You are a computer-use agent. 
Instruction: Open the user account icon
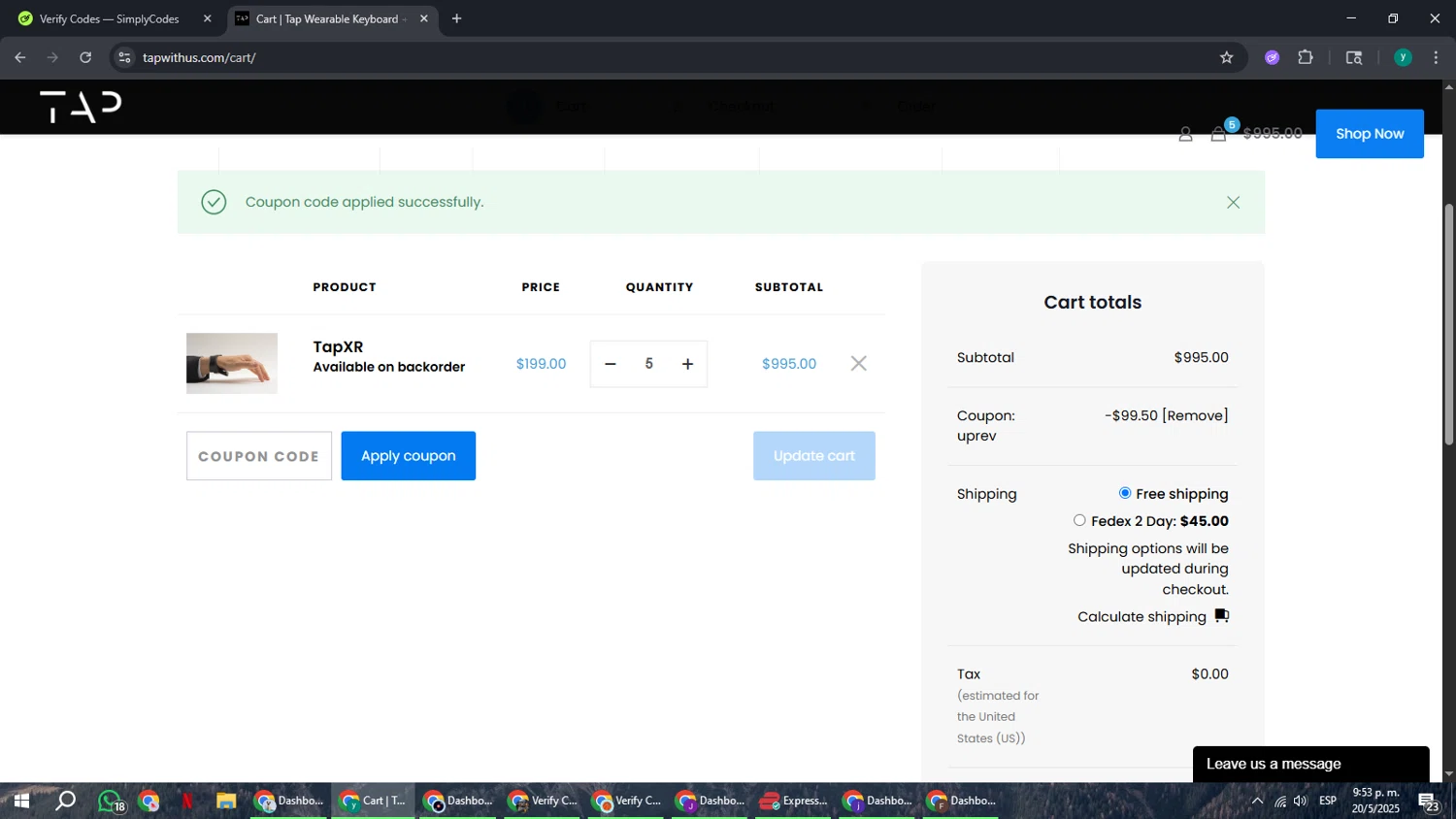click(x=1185, y=134)
